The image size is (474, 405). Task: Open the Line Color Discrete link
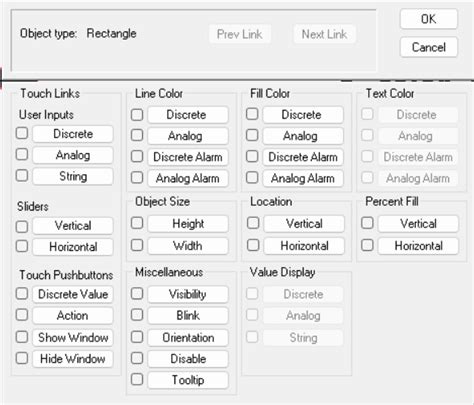pos(188,115)
